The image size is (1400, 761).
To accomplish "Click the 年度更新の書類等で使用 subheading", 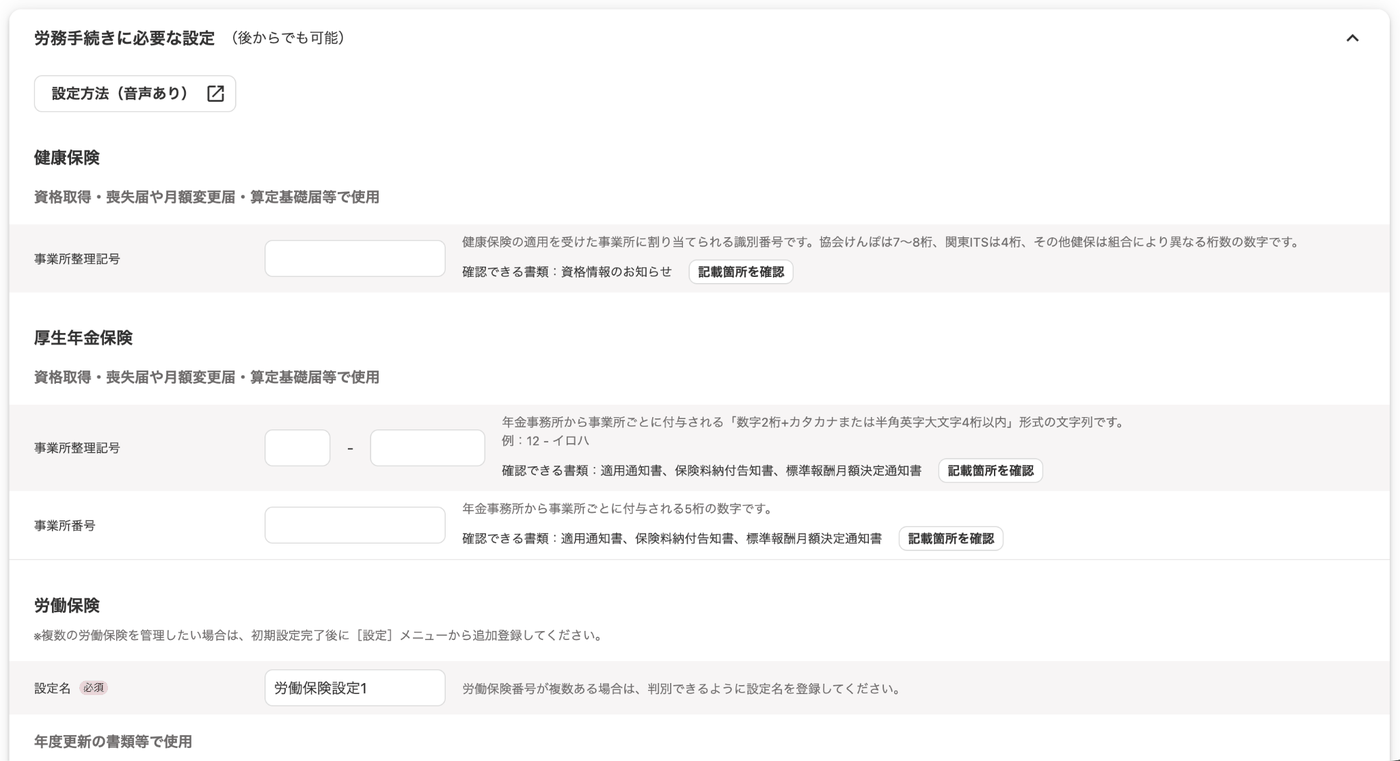I will [x=113, y=742].
